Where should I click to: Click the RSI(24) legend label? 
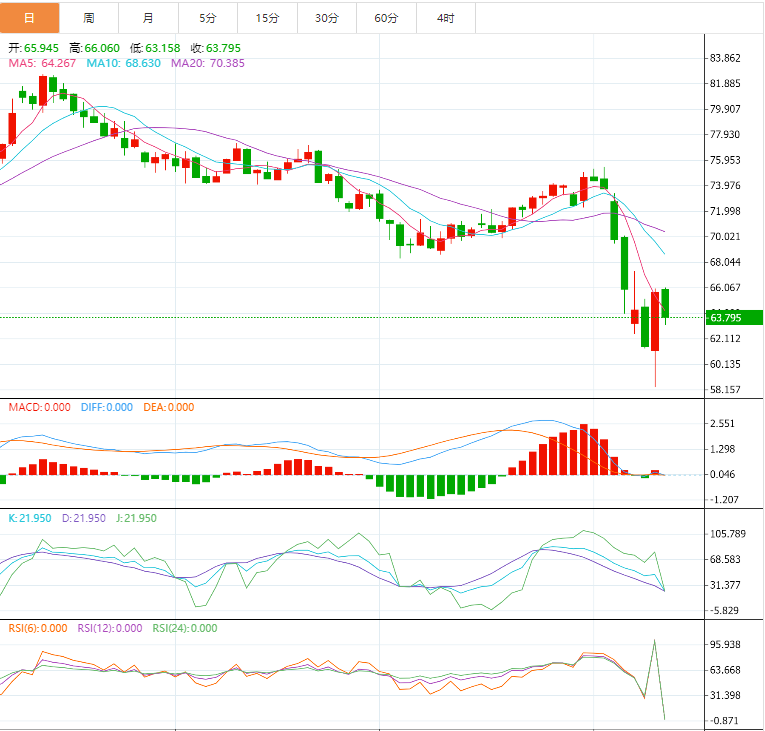[x=183, y=628]
